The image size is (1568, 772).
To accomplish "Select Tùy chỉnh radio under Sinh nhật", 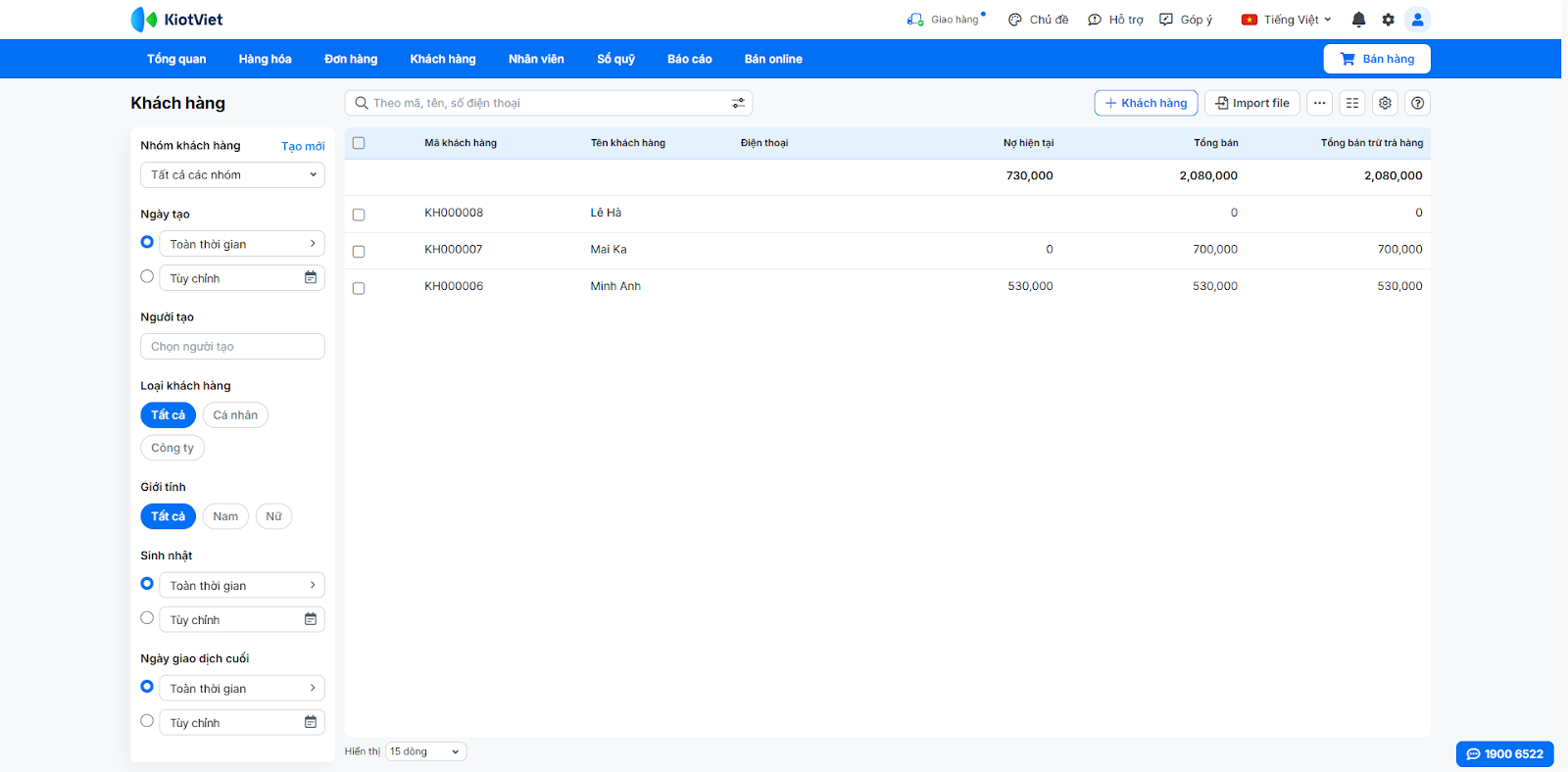I will (147, 618).
